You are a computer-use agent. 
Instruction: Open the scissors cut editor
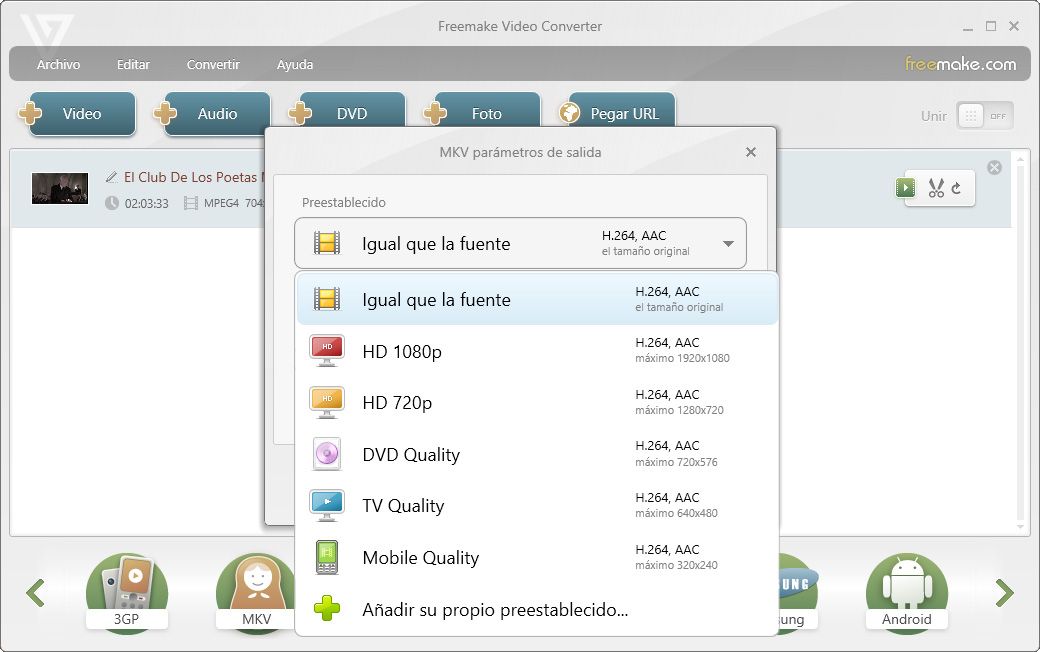(936, 187)
